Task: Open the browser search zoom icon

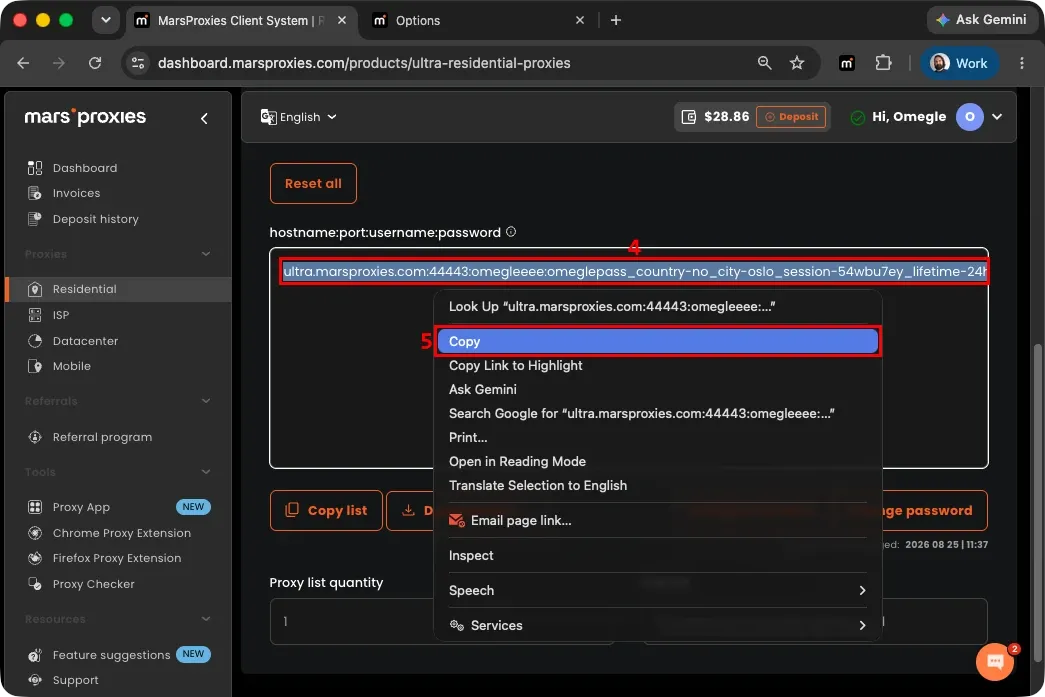Action: (x=764, y=63)
